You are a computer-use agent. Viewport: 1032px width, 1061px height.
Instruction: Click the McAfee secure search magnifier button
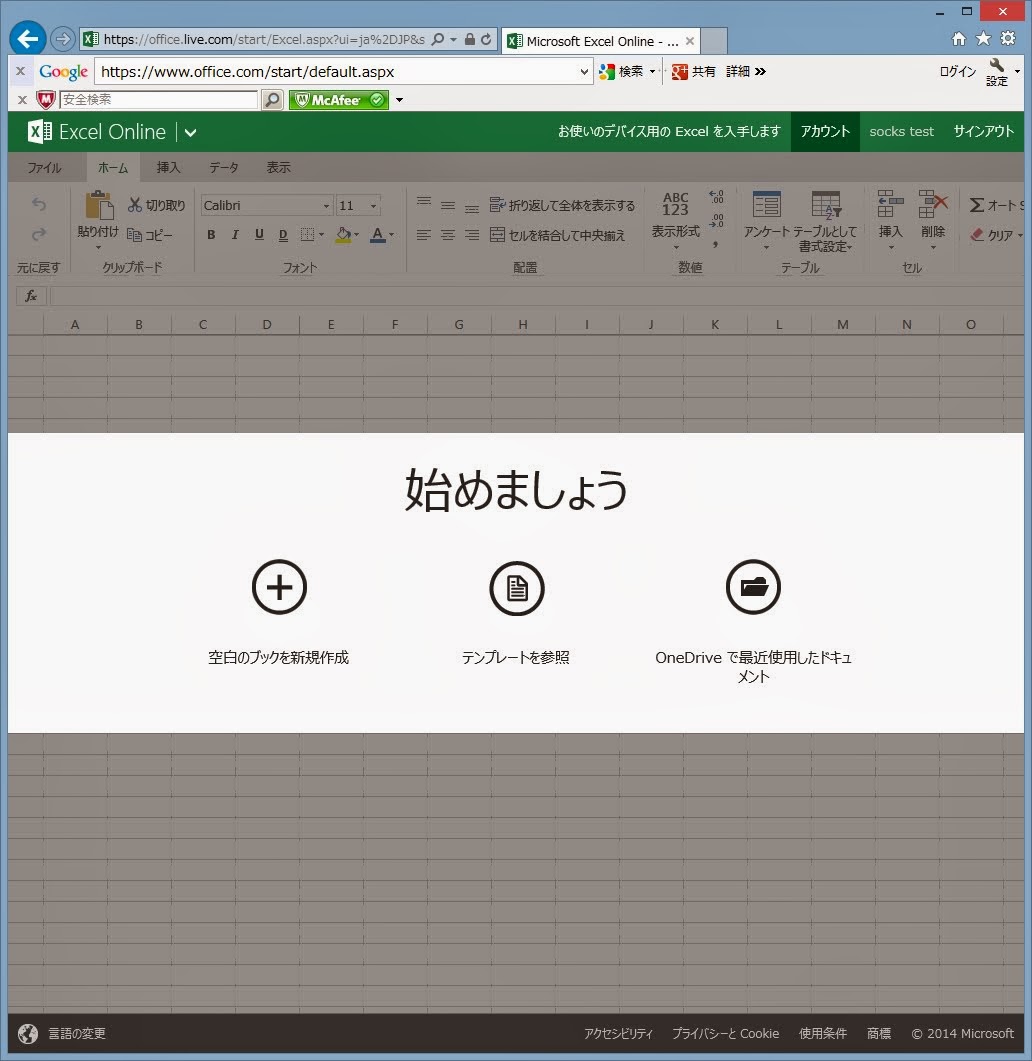click(x=272, y=100)
